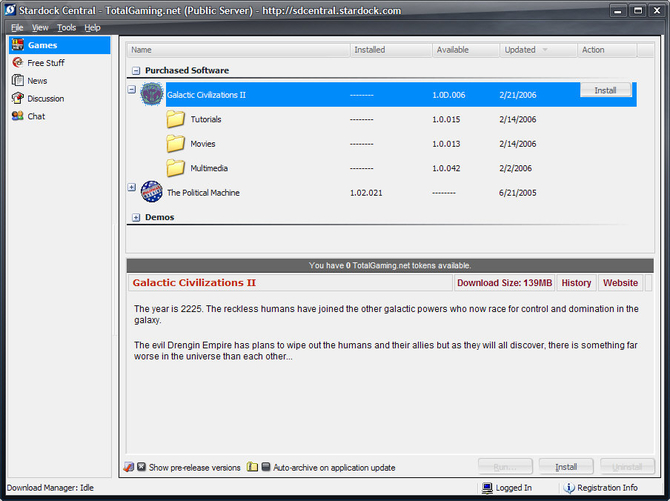Select the Tutorials row
The width and height of the screenshot is (670, 501).
point(382,119)
